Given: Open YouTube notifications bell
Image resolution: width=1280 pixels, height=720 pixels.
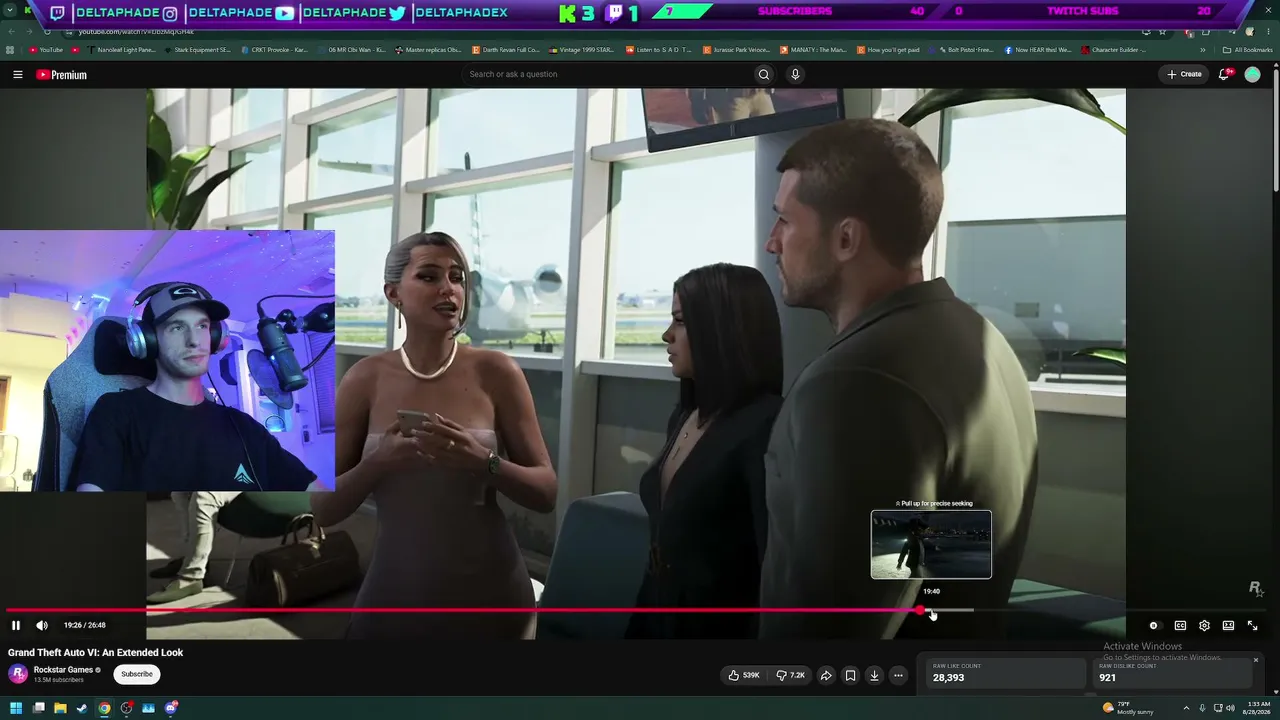Looking at the screenshot, I should (1224, 74).
